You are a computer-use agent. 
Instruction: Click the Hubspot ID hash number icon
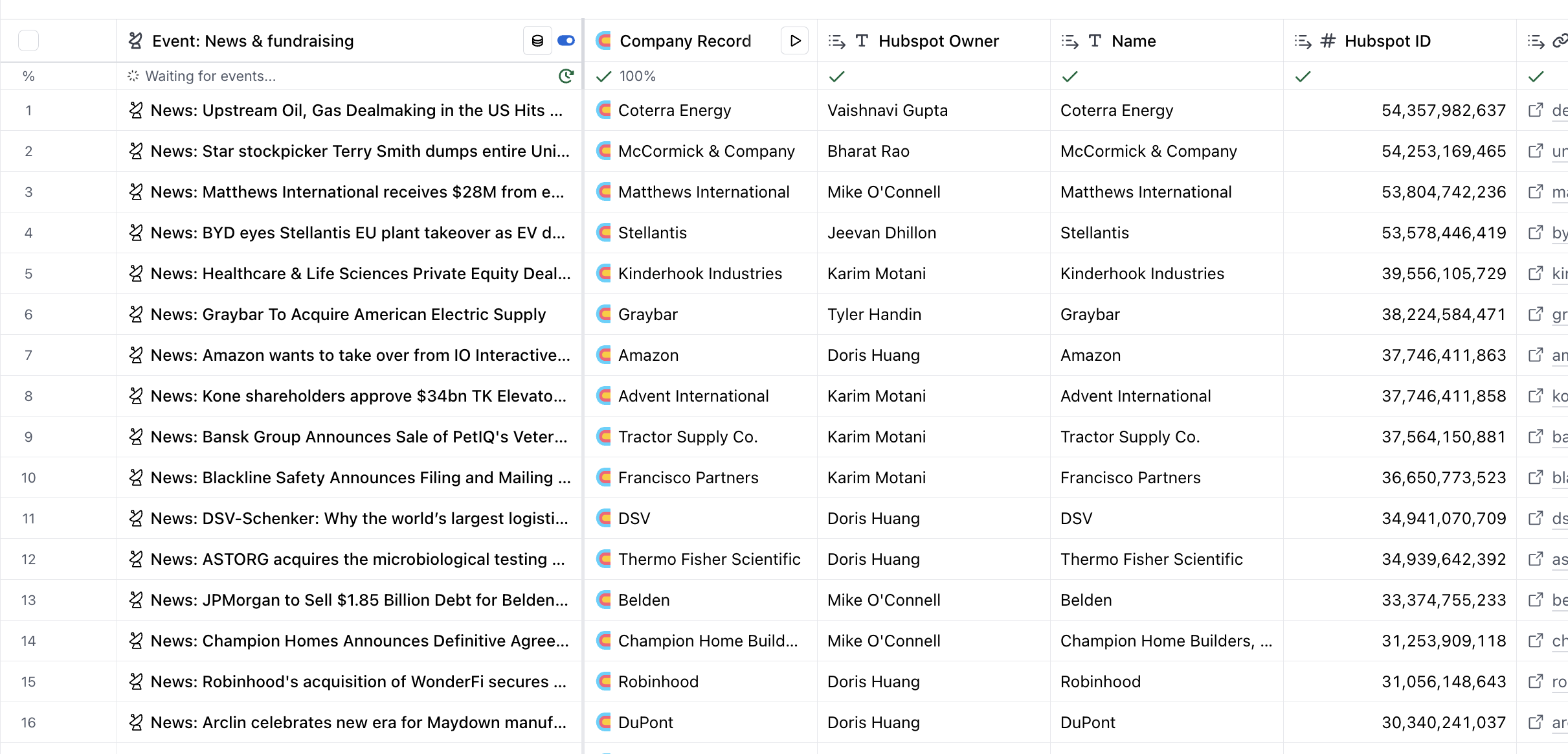coord(1328,41)
